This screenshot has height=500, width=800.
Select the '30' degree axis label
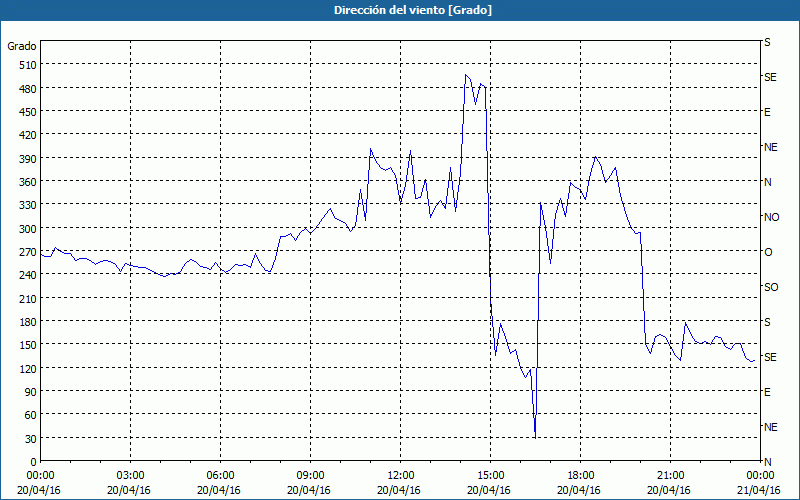point(31,439)
